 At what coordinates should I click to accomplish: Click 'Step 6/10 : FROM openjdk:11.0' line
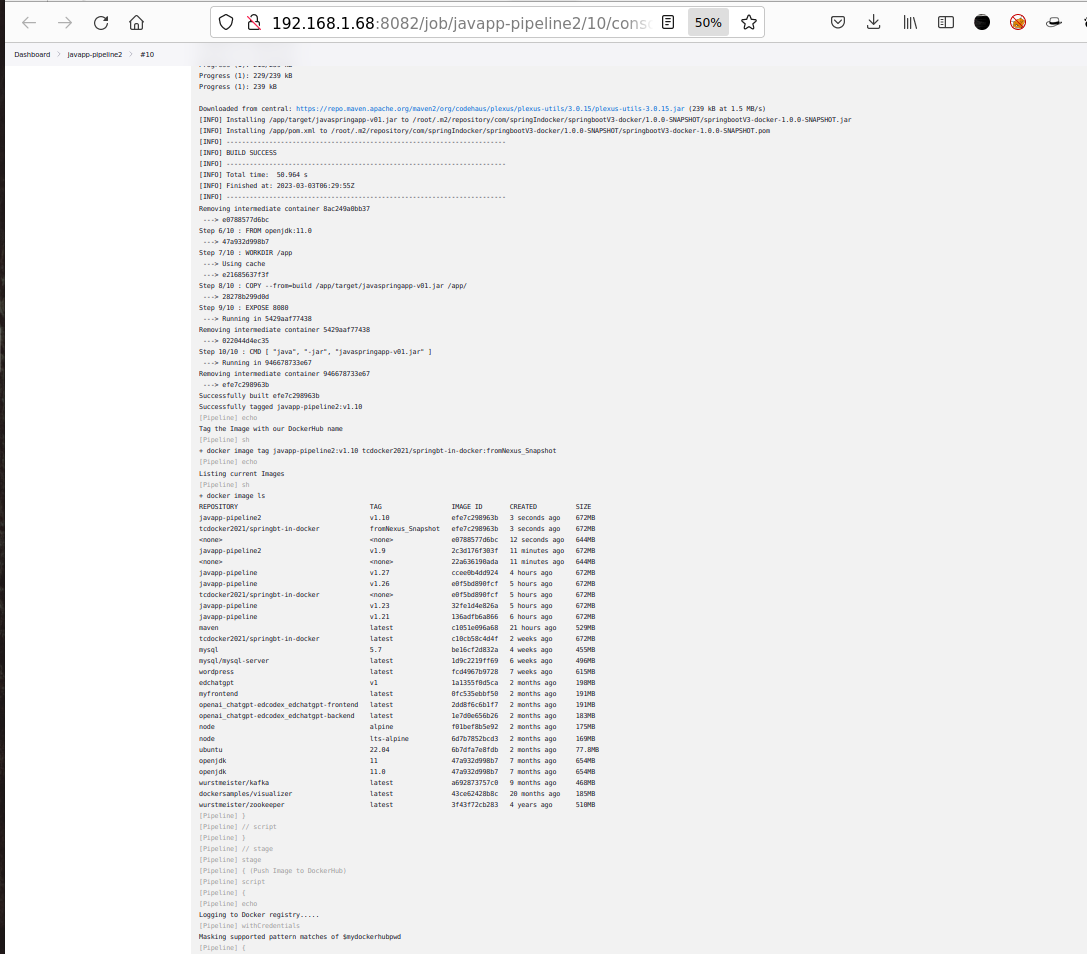coord(255,230)
